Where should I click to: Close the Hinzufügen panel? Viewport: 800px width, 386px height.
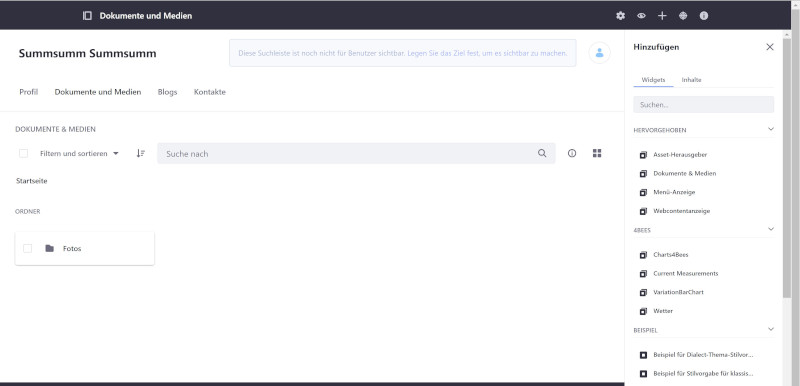point(770,47)
